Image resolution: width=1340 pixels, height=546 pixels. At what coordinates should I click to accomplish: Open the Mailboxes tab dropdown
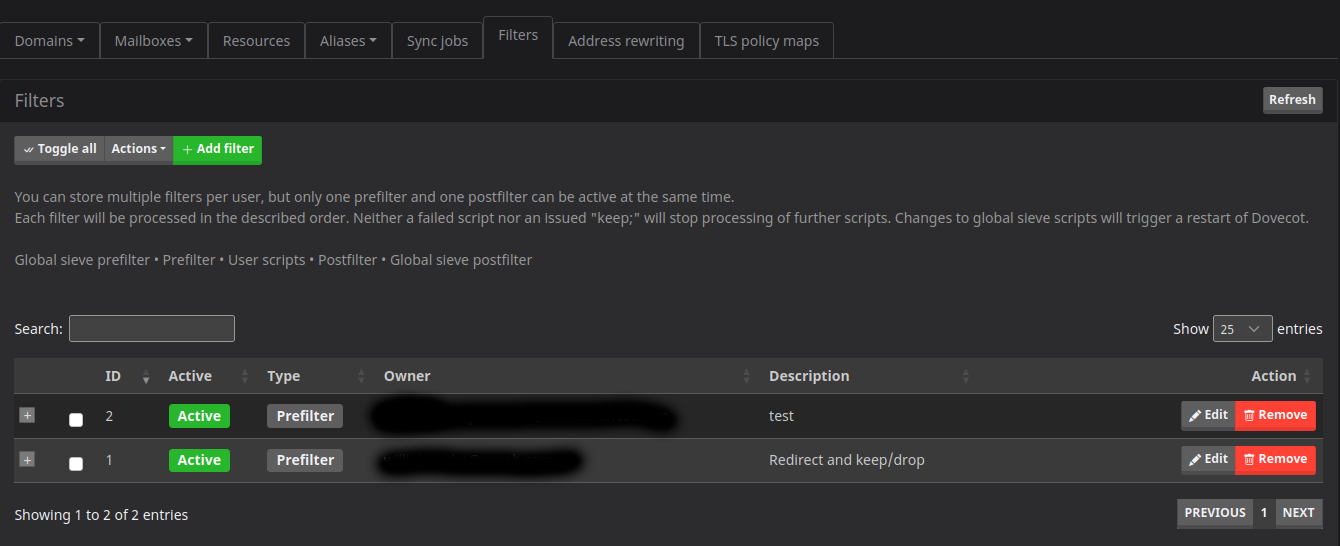pos(153,41)
